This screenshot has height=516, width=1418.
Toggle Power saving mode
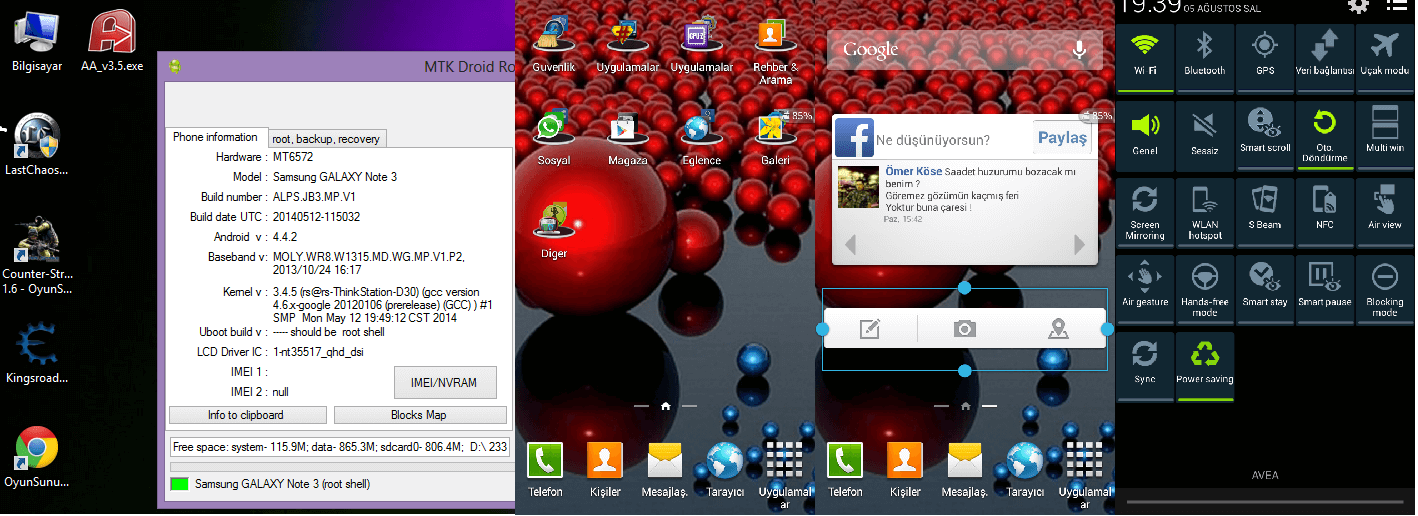1205,363
